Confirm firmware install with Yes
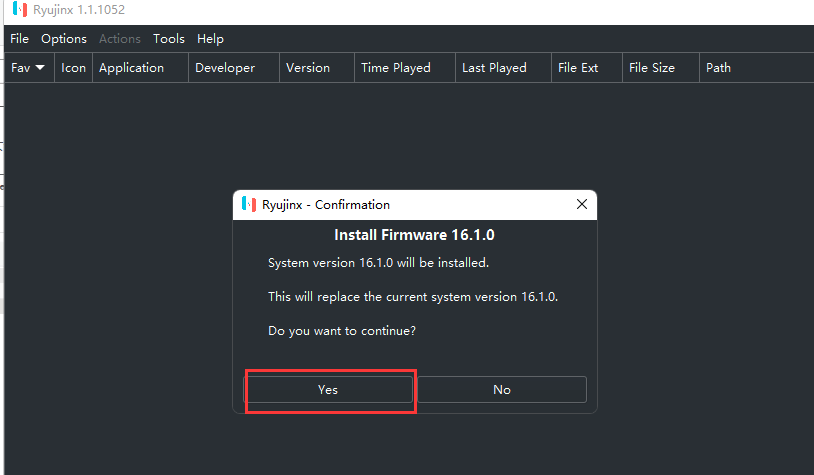Viewport: 814px width, 475px height. click(328, 389)
